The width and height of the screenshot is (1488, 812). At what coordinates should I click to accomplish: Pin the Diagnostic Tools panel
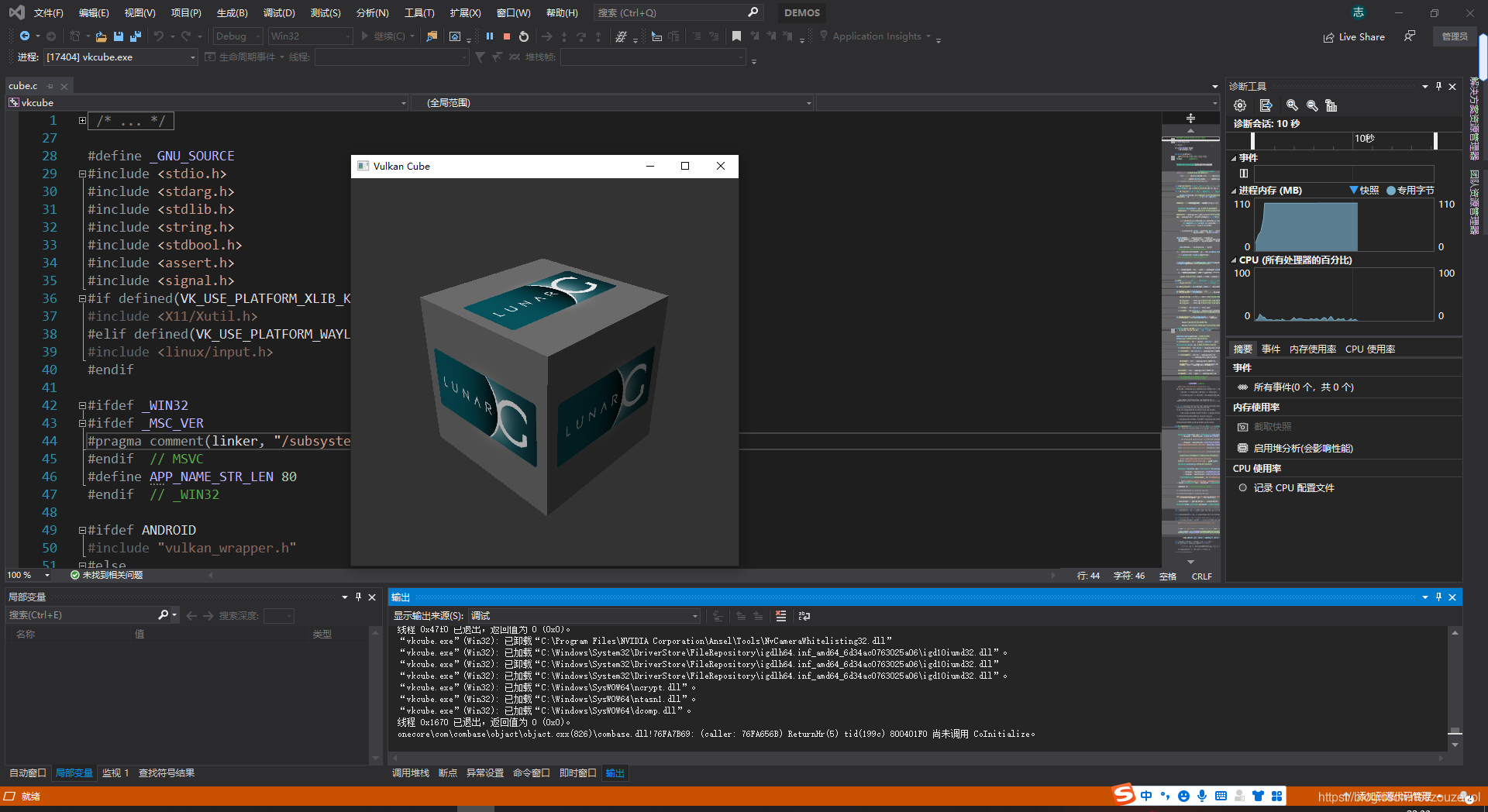(x=1438, y=87)
